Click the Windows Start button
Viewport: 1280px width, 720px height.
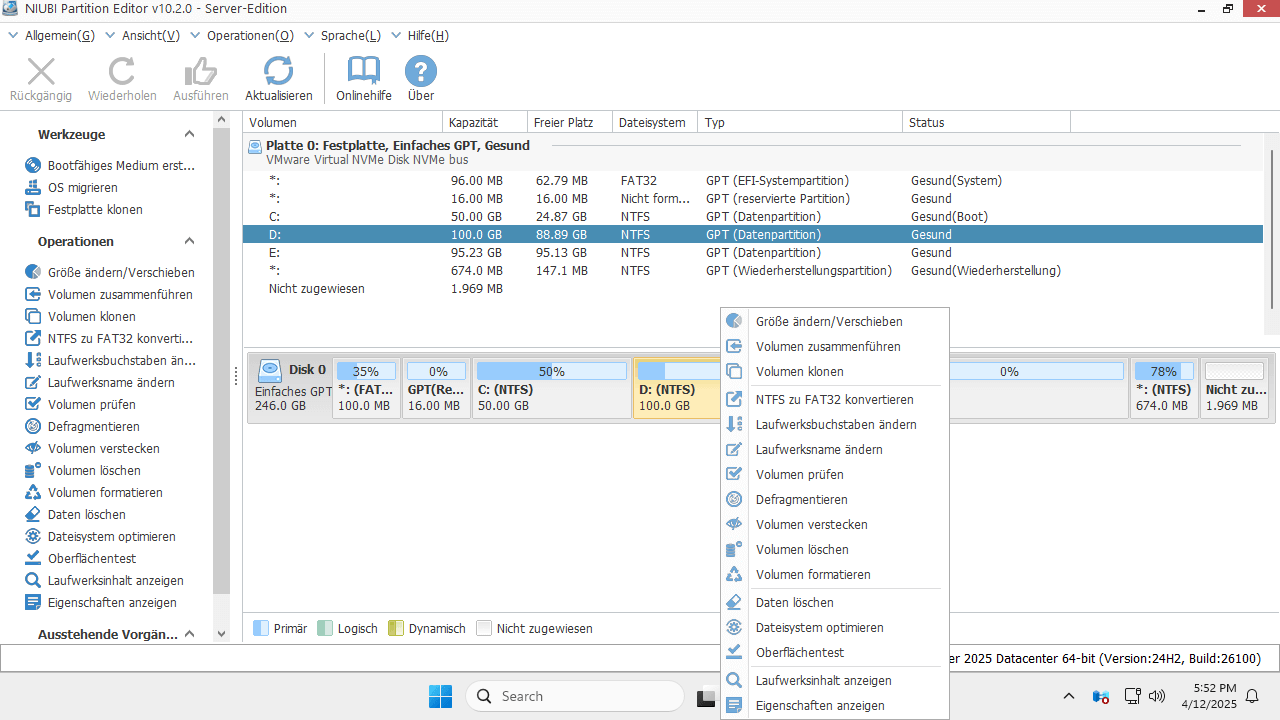[x=440, y=696]
